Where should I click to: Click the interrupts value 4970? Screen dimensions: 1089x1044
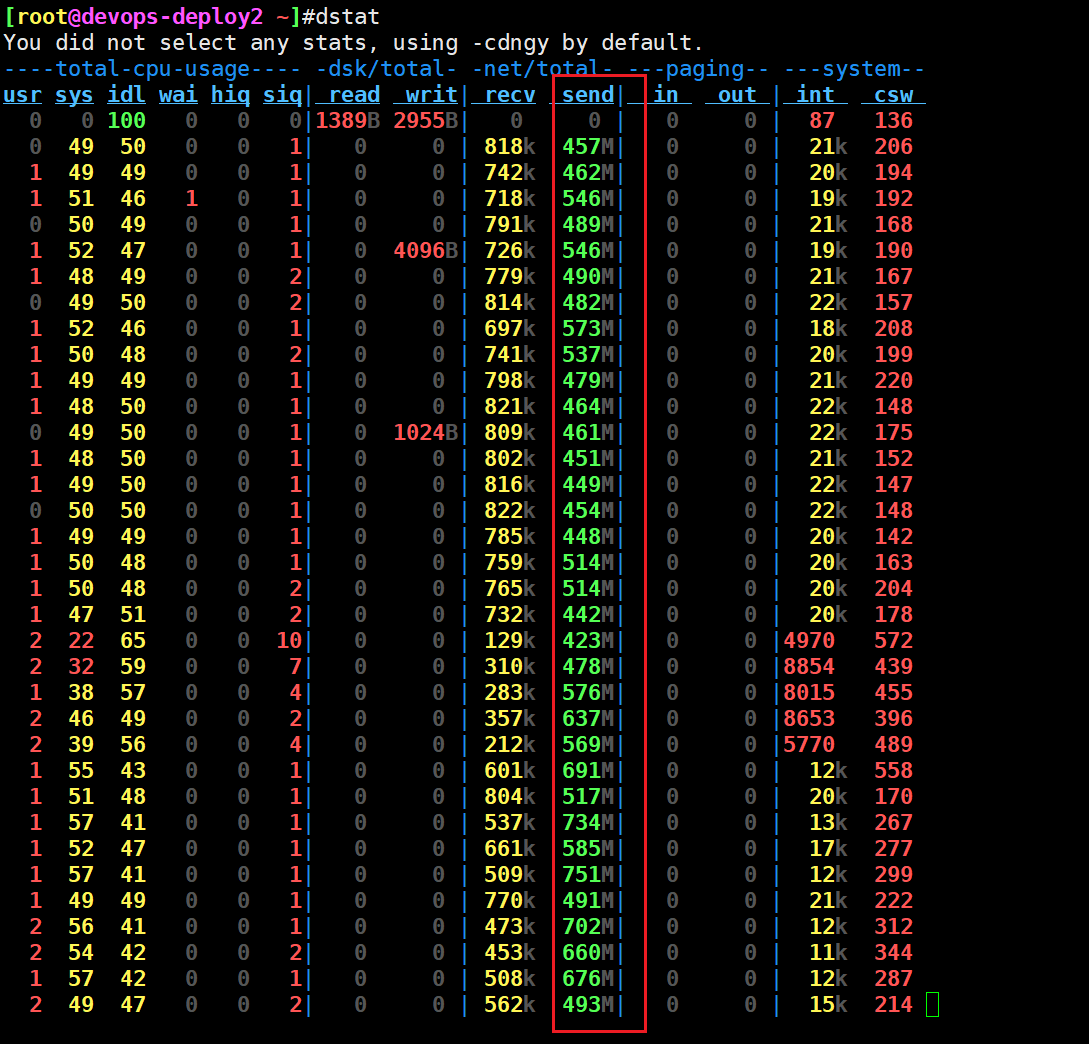[x=809, y=640]
